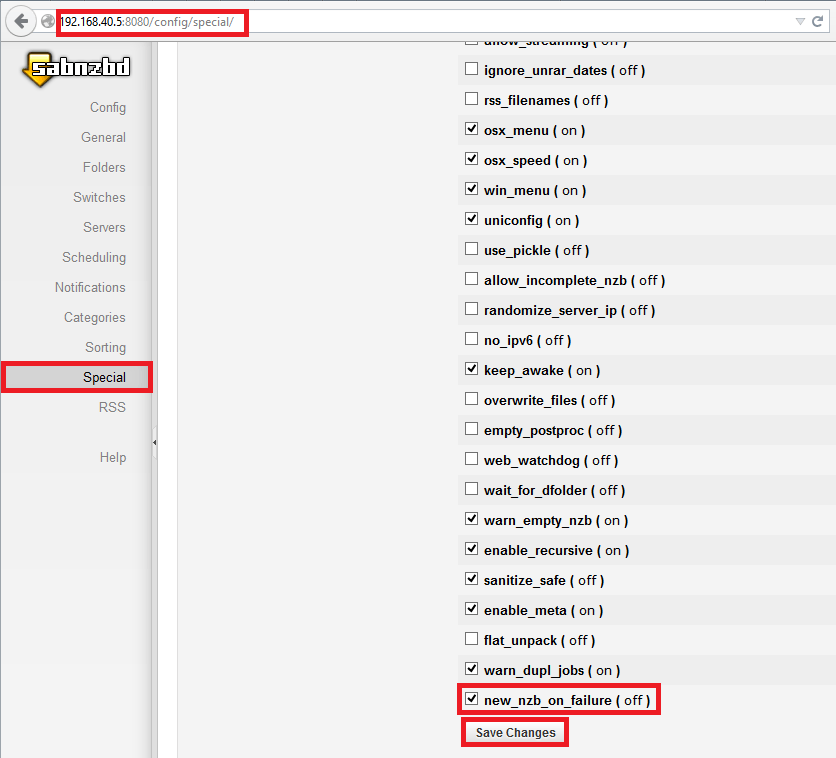Click the reload page icon

tap(817, 21)
